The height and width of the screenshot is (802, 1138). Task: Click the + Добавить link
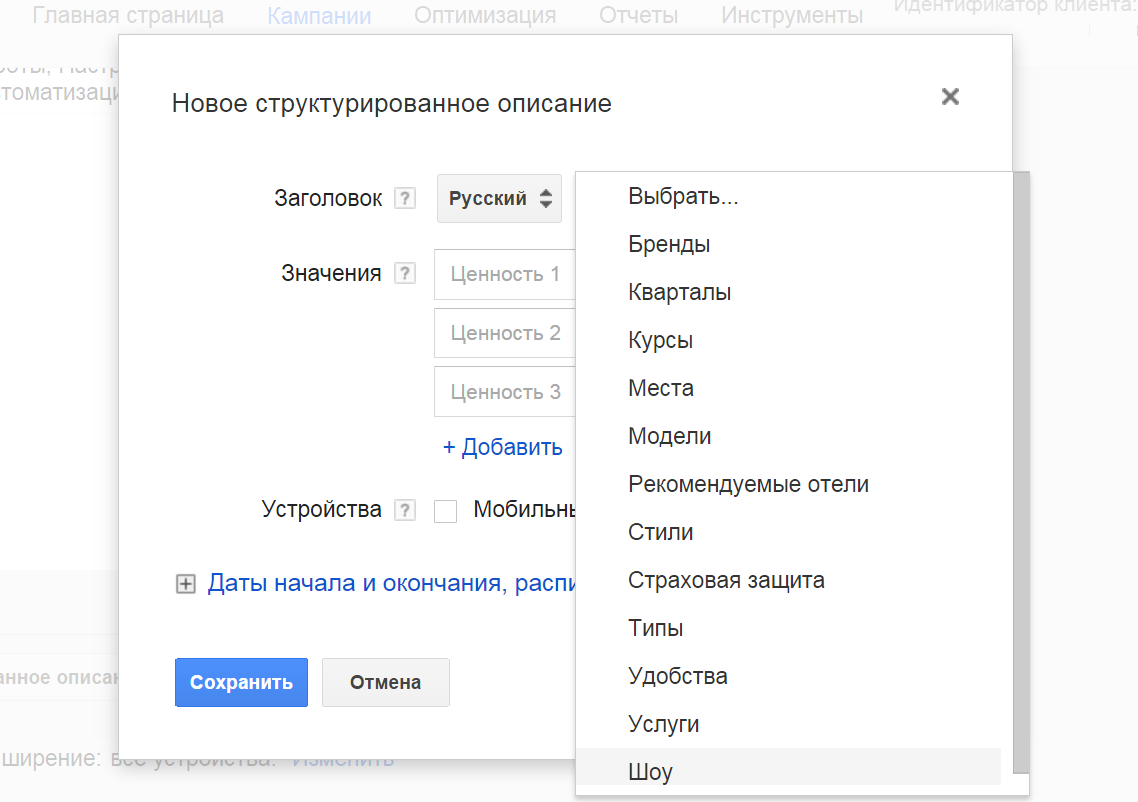(502, 447)
